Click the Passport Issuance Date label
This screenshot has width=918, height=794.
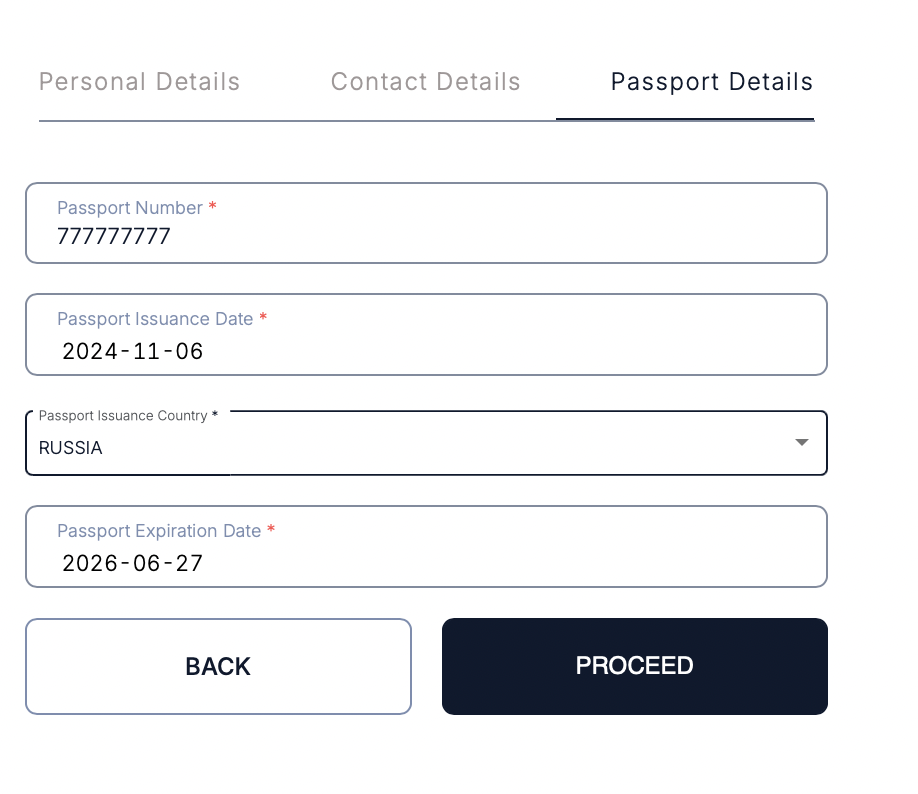point(155,319)
